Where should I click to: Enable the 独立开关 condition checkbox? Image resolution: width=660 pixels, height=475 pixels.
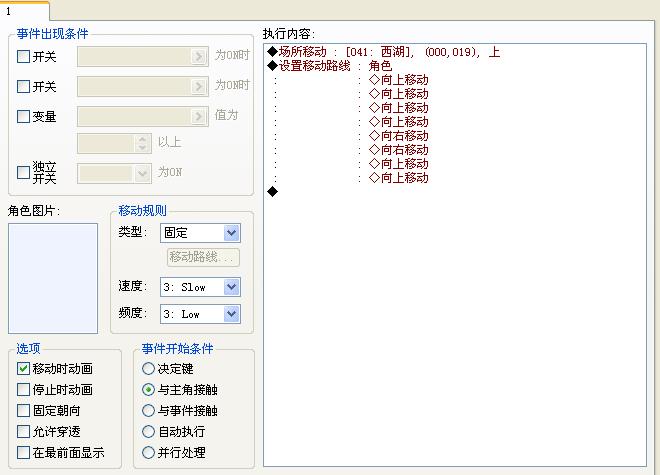point(23,173)
